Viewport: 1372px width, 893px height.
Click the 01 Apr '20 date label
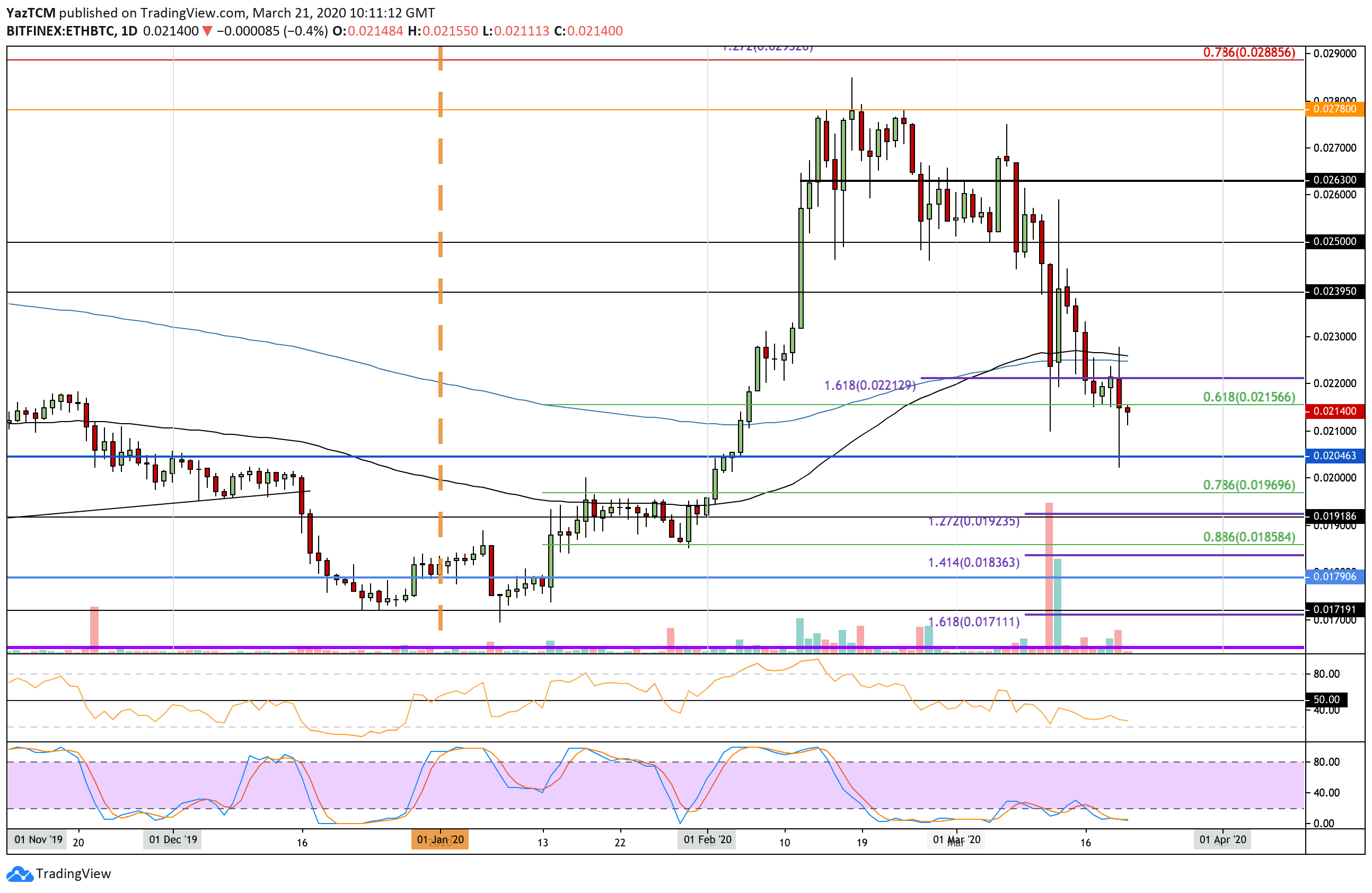(x=1223, y=840)
